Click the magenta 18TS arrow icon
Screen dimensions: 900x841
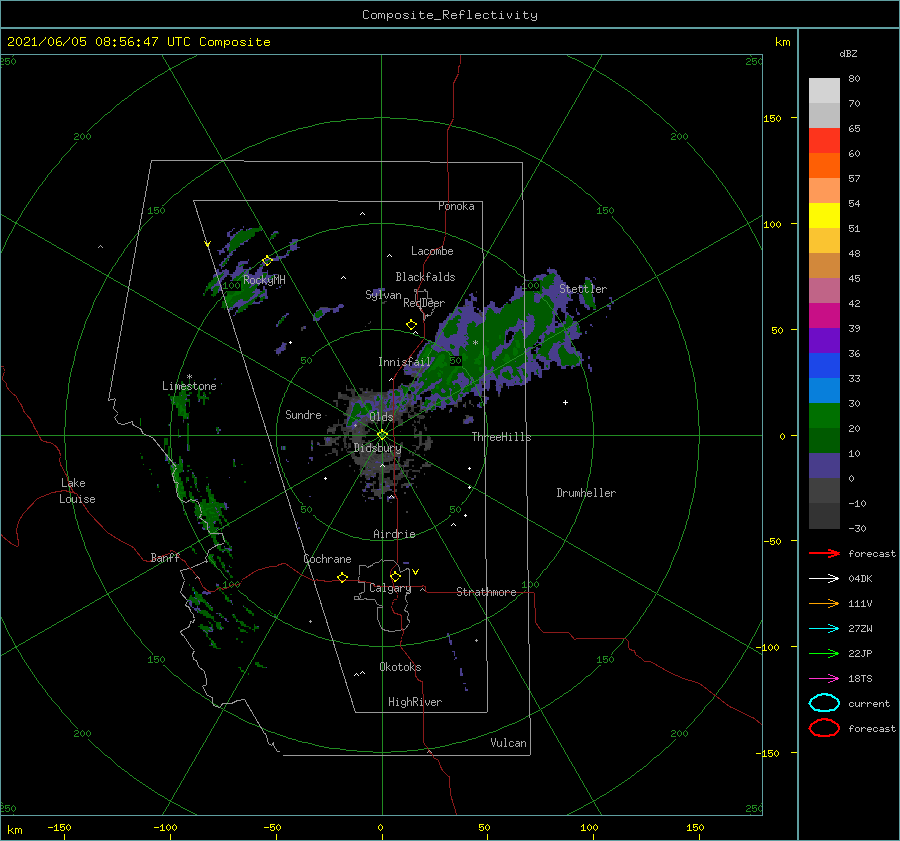pos(824,679)
